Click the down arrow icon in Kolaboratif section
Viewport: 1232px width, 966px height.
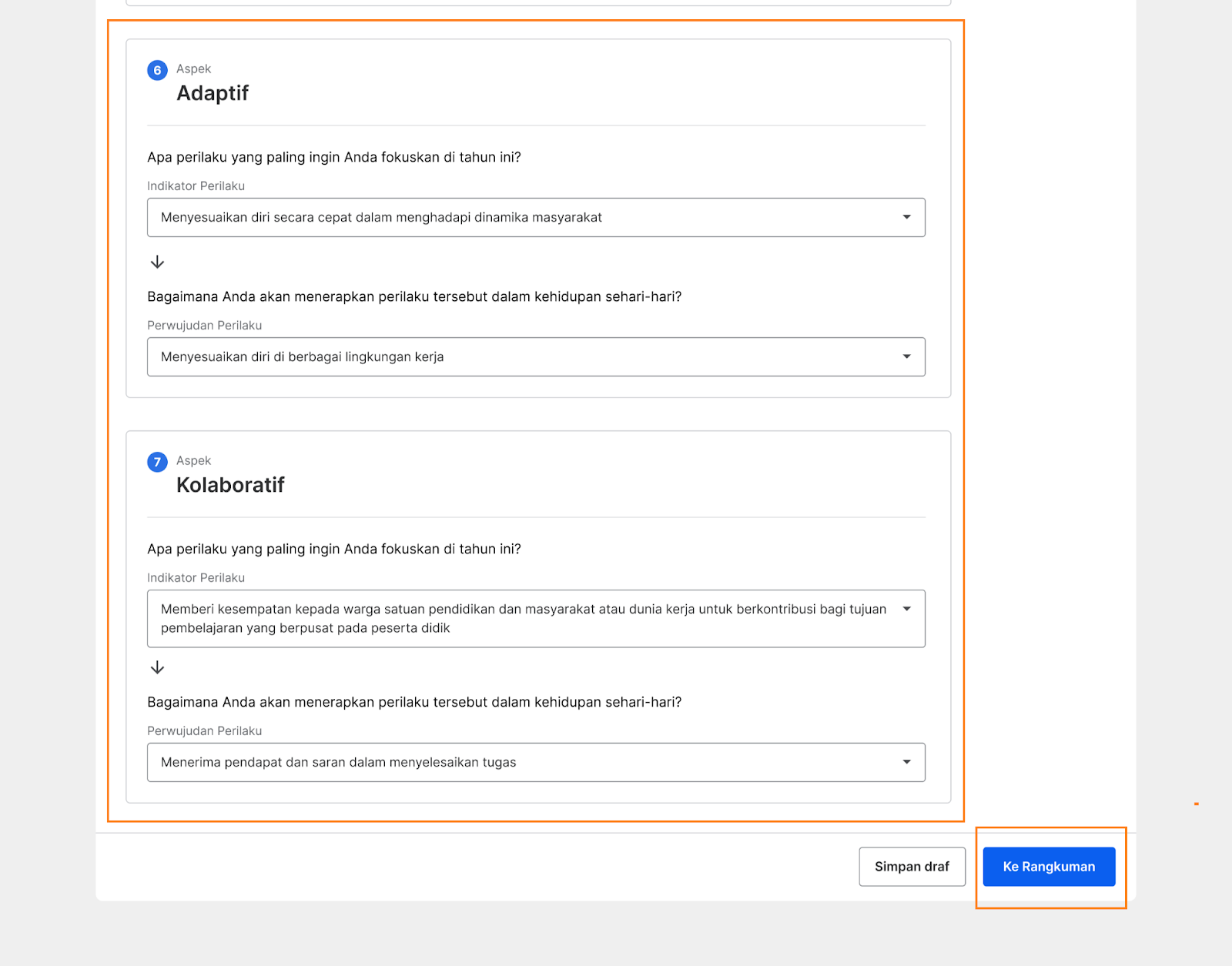157,667
